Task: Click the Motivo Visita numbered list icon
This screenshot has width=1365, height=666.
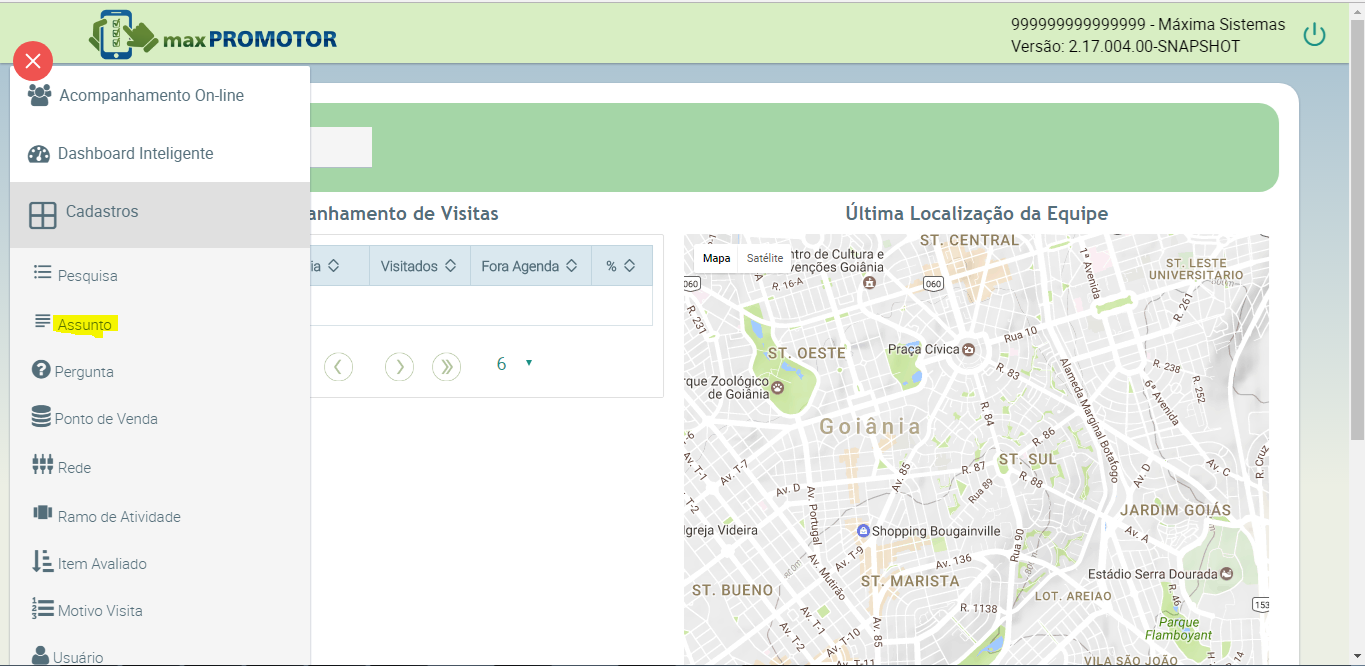Action: [42, 609]
